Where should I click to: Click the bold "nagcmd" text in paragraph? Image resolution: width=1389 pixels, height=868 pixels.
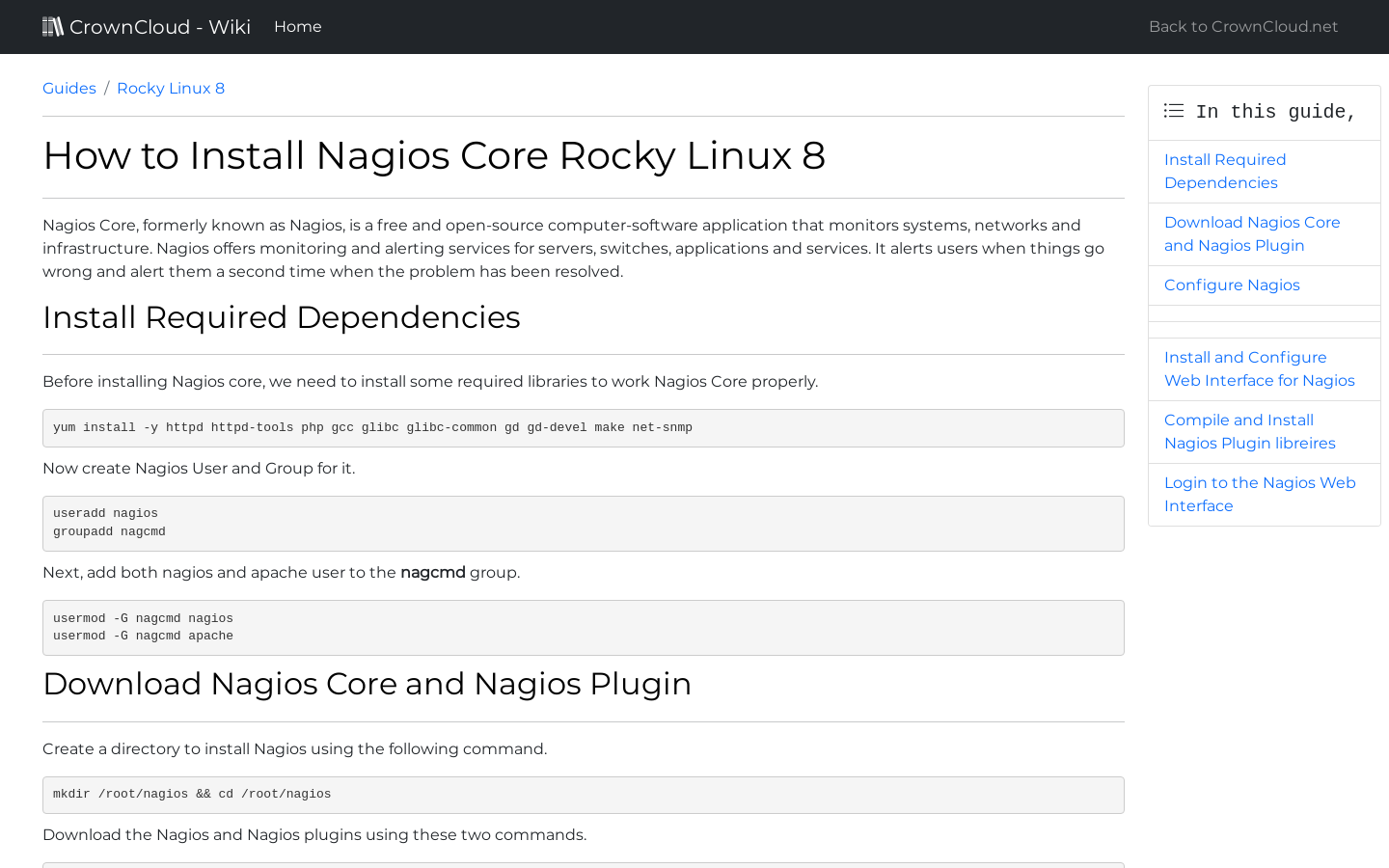[432, 572]
